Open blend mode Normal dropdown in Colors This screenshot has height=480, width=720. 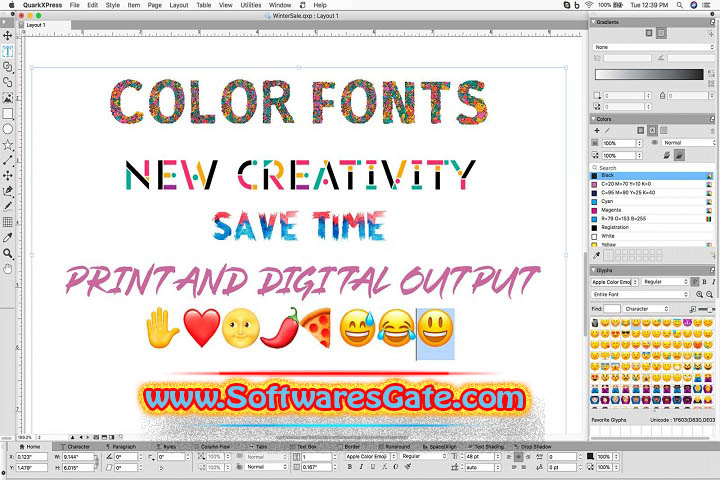(x=688, y=143)
